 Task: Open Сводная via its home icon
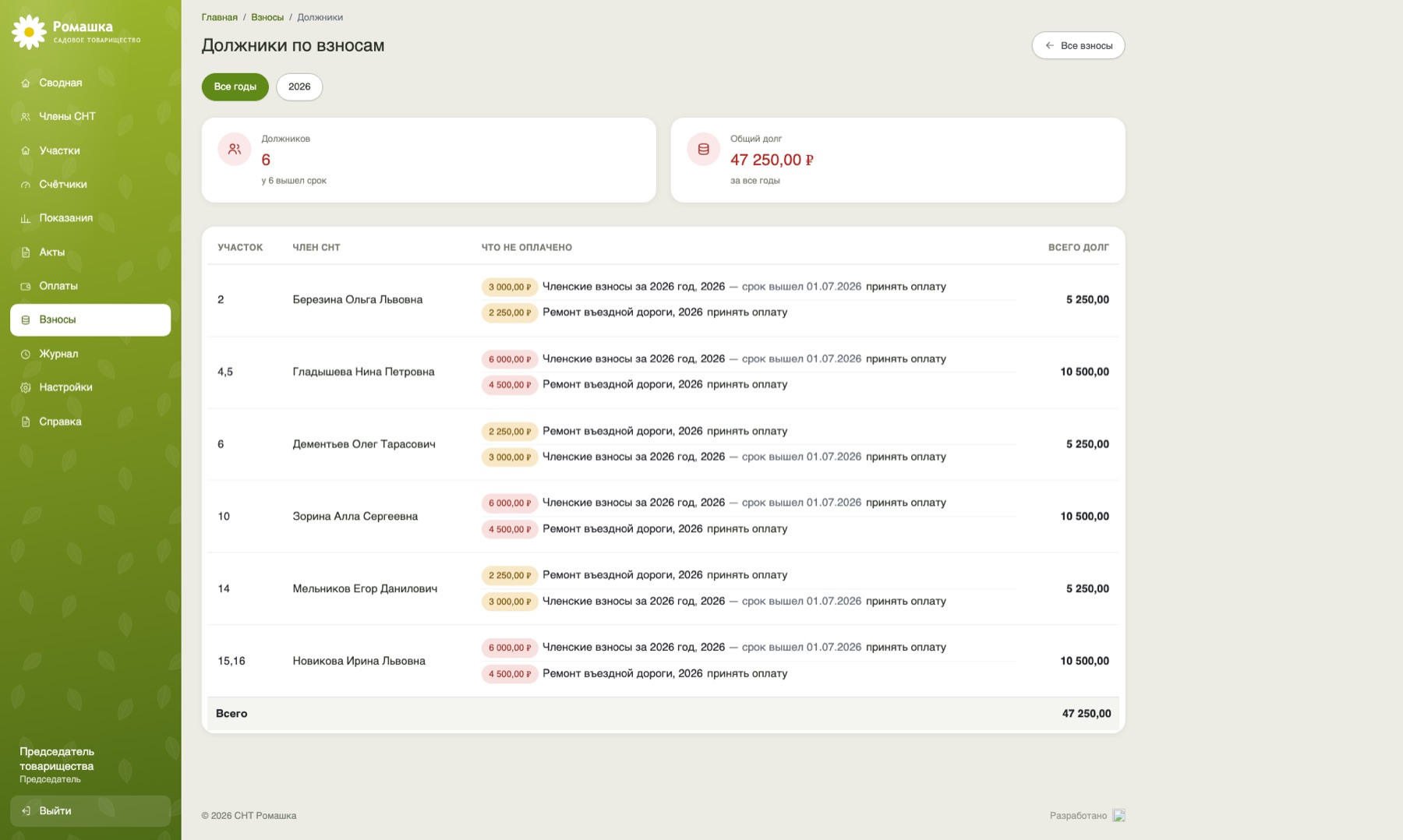[26, 83]
